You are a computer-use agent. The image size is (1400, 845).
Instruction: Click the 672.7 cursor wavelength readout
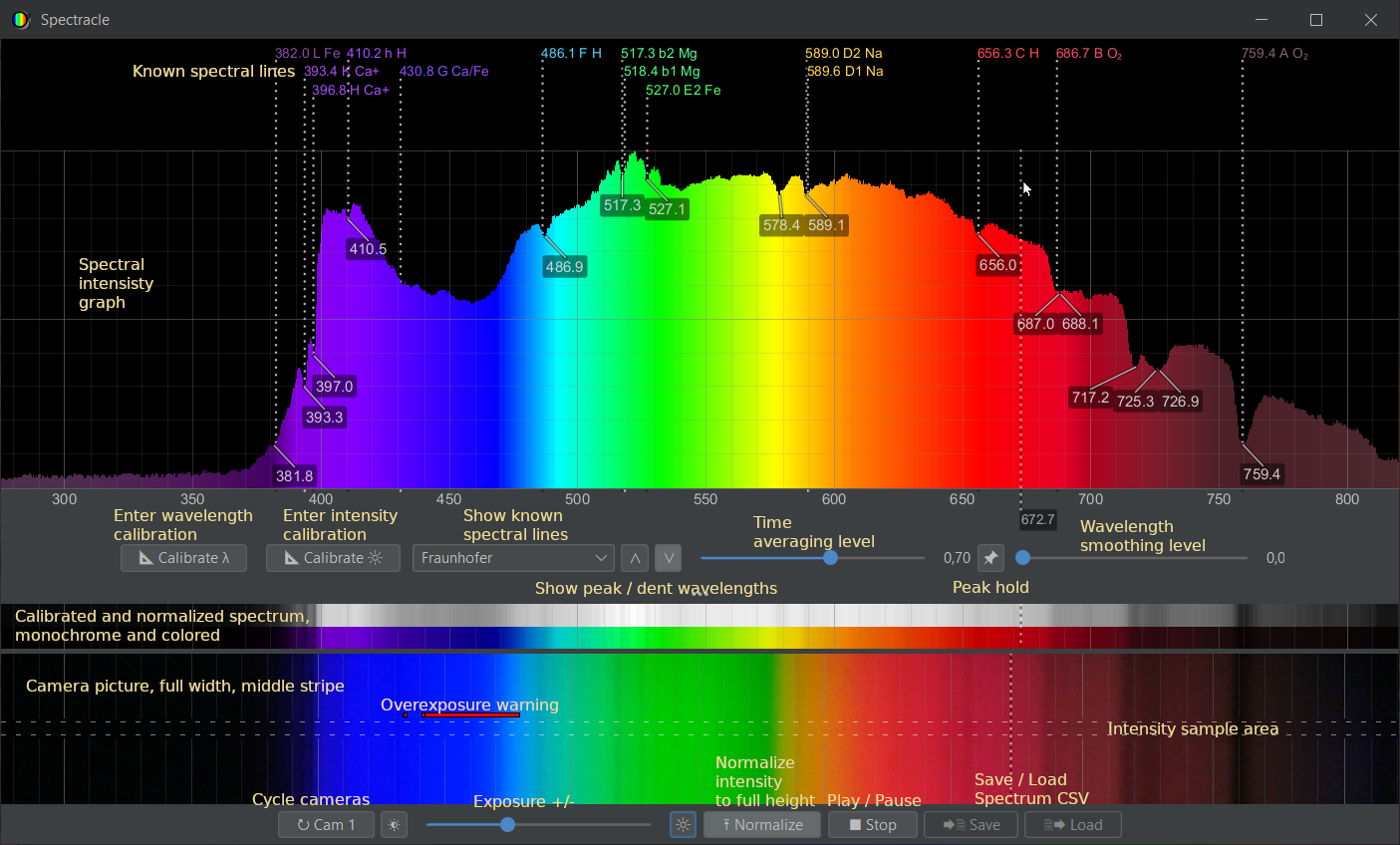tap(1037, 519)
